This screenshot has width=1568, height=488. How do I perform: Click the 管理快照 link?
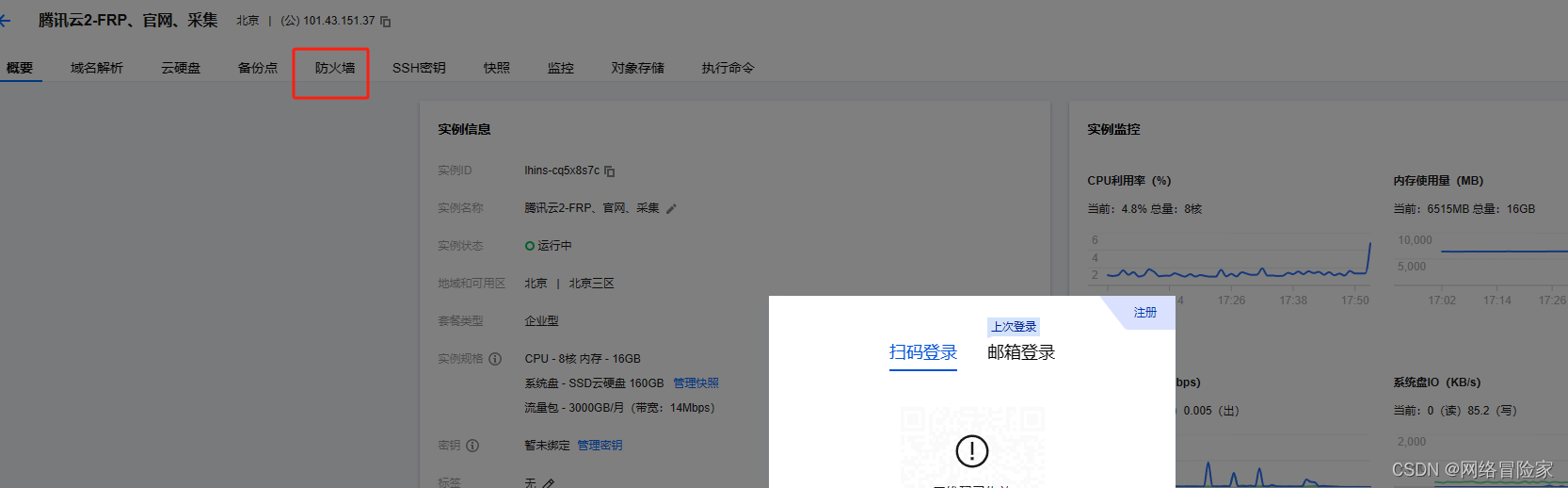pyautogui.click(x=696, y=383)
